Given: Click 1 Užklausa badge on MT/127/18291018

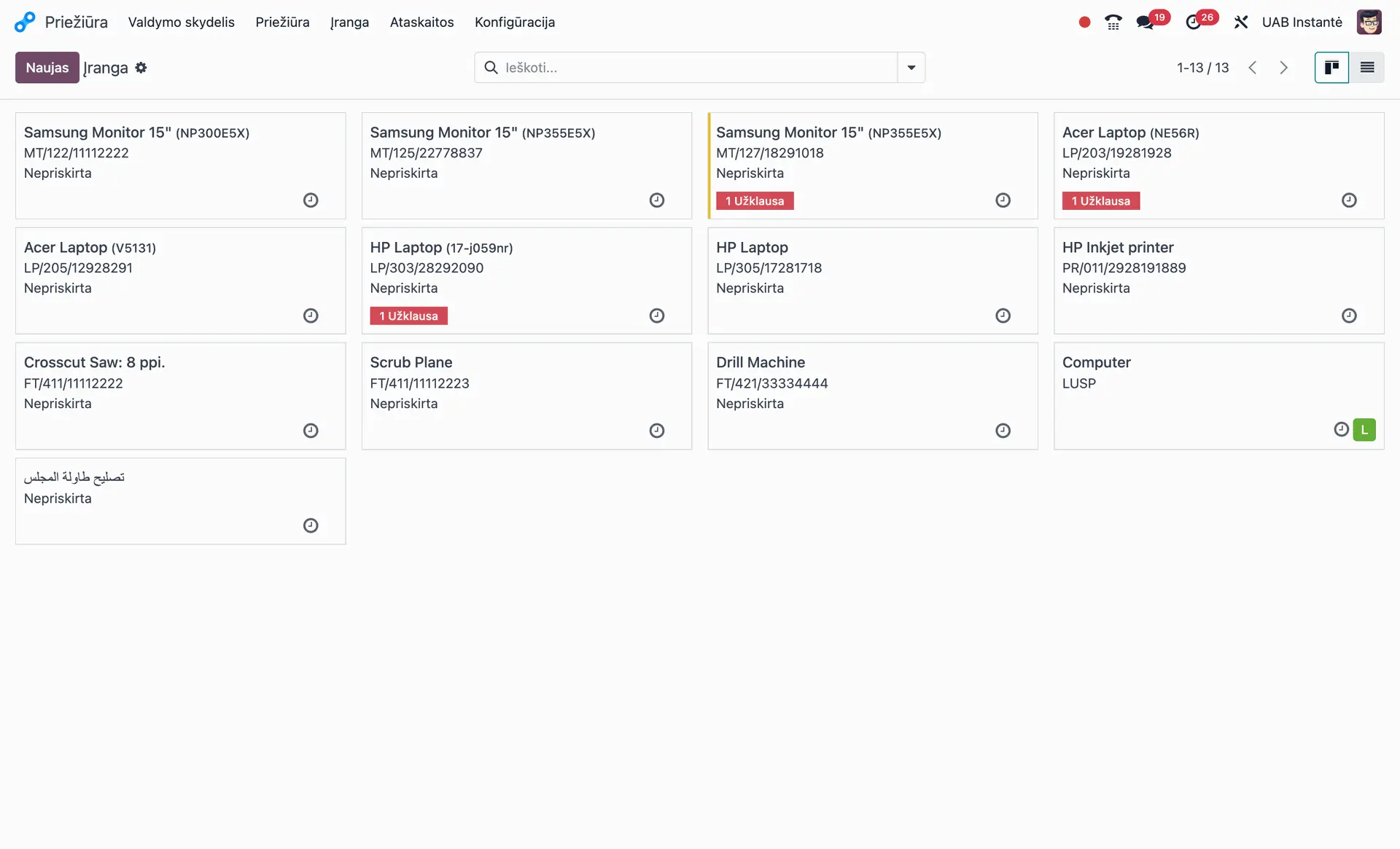Looking at the screenshot, I should (x=755, y=201).
